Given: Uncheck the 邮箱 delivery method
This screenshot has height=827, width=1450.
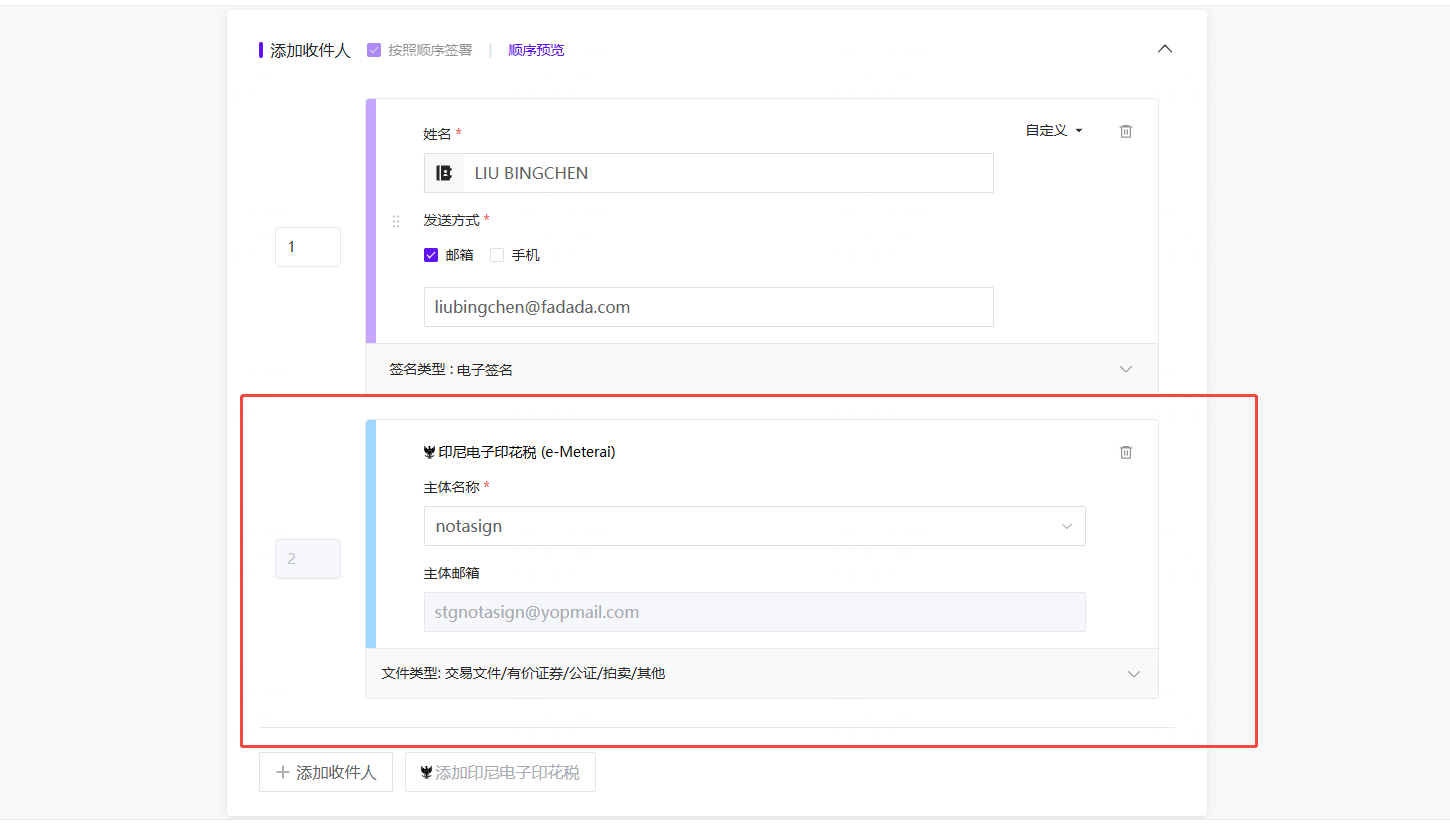Looking at the screenshot, I should [431, 255].
